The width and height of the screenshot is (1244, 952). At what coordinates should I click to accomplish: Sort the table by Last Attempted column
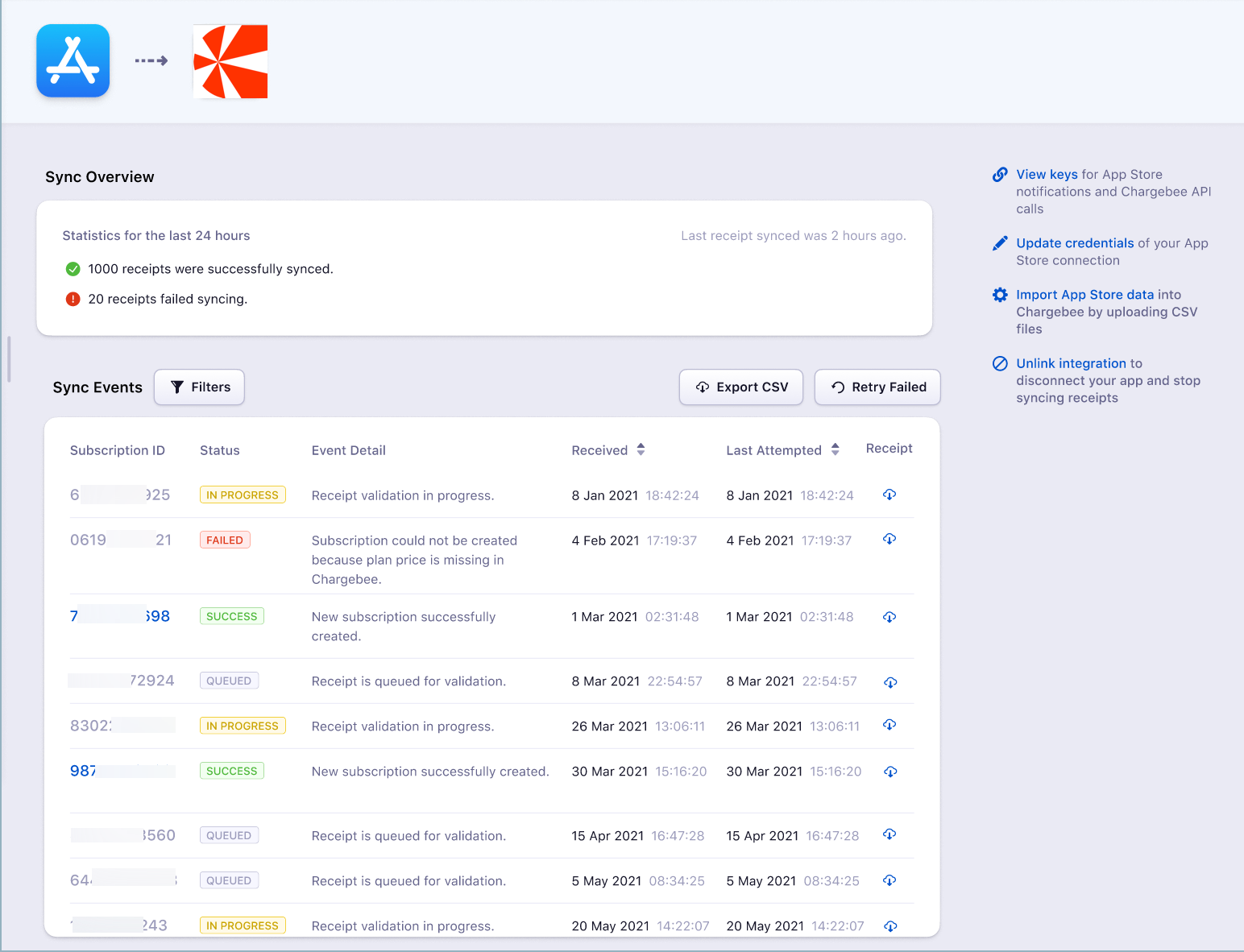pos(836,449)
